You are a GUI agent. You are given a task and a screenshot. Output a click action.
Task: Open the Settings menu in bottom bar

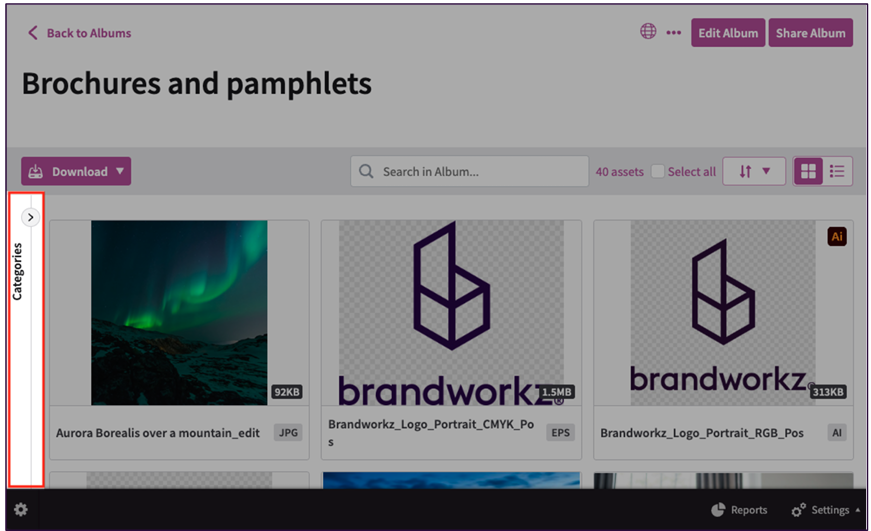click(x=826, y=510)
